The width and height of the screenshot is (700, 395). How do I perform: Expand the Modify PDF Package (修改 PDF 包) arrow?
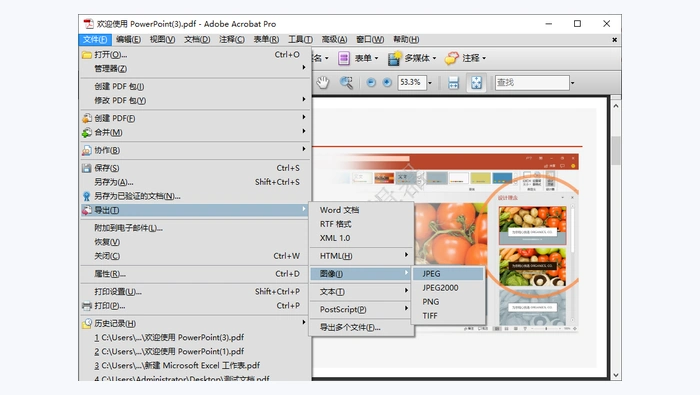(304, 99)
